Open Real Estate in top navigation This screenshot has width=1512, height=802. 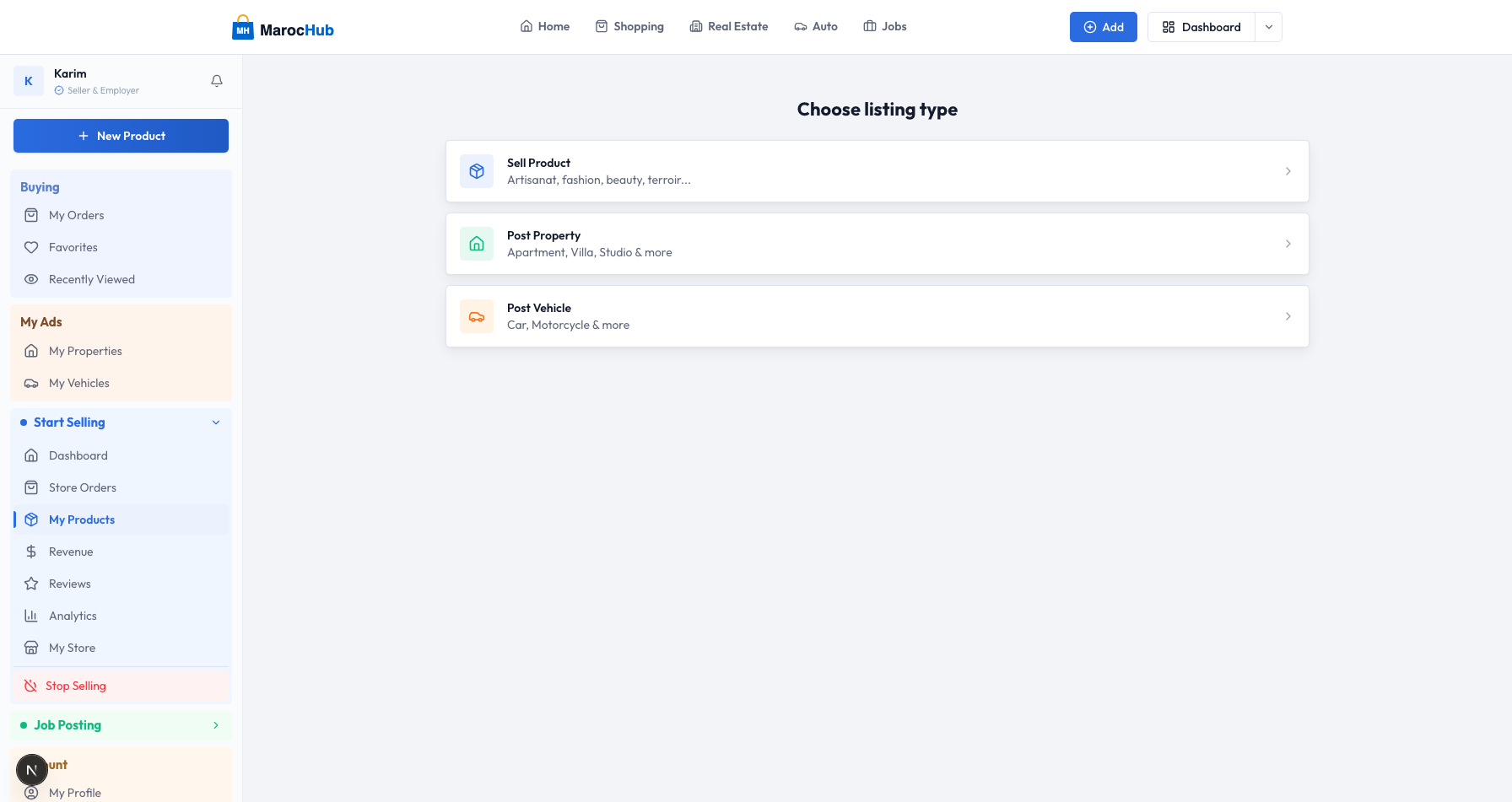click(729, 27)
